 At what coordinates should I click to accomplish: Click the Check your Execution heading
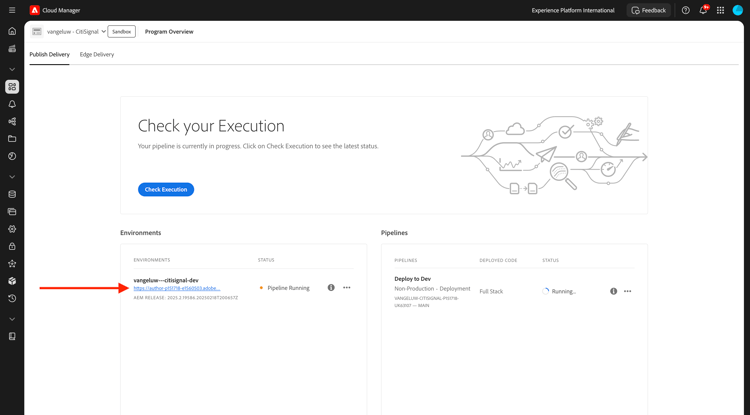211,126
